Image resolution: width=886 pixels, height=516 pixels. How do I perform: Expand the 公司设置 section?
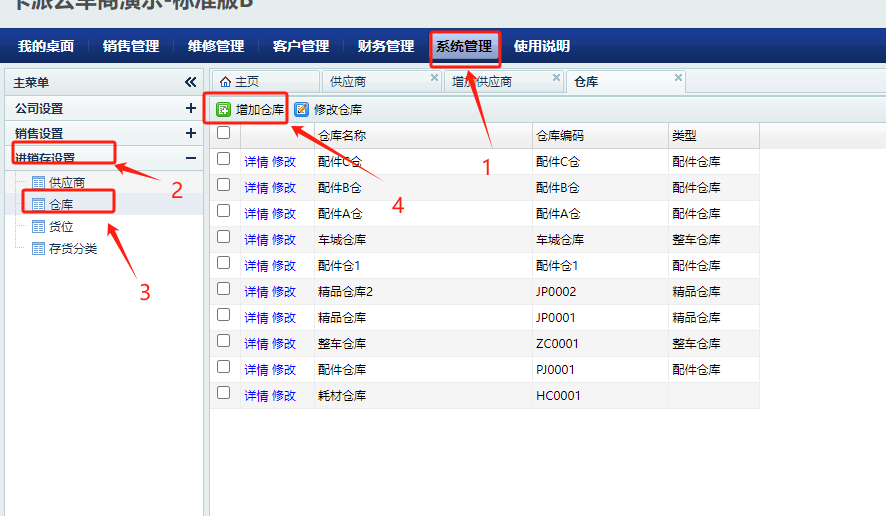pyautogui.click(x=190, y=108)
